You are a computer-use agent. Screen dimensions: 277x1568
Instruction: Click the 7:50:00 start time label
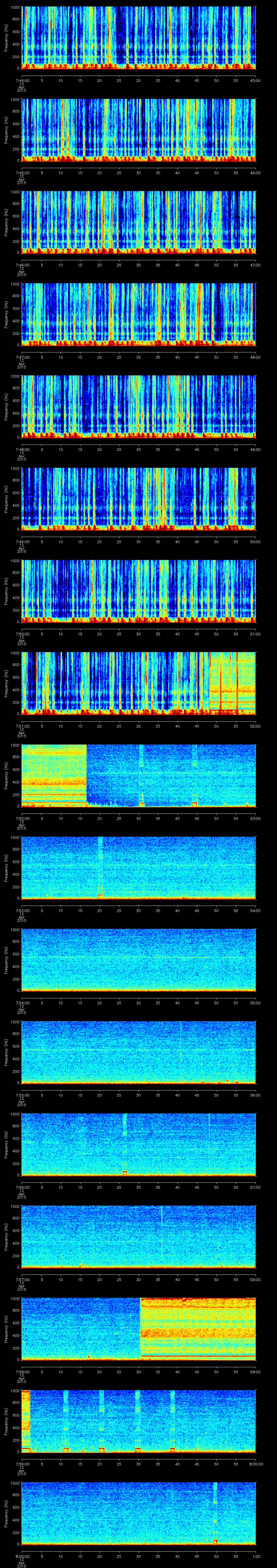click(22, 634)
